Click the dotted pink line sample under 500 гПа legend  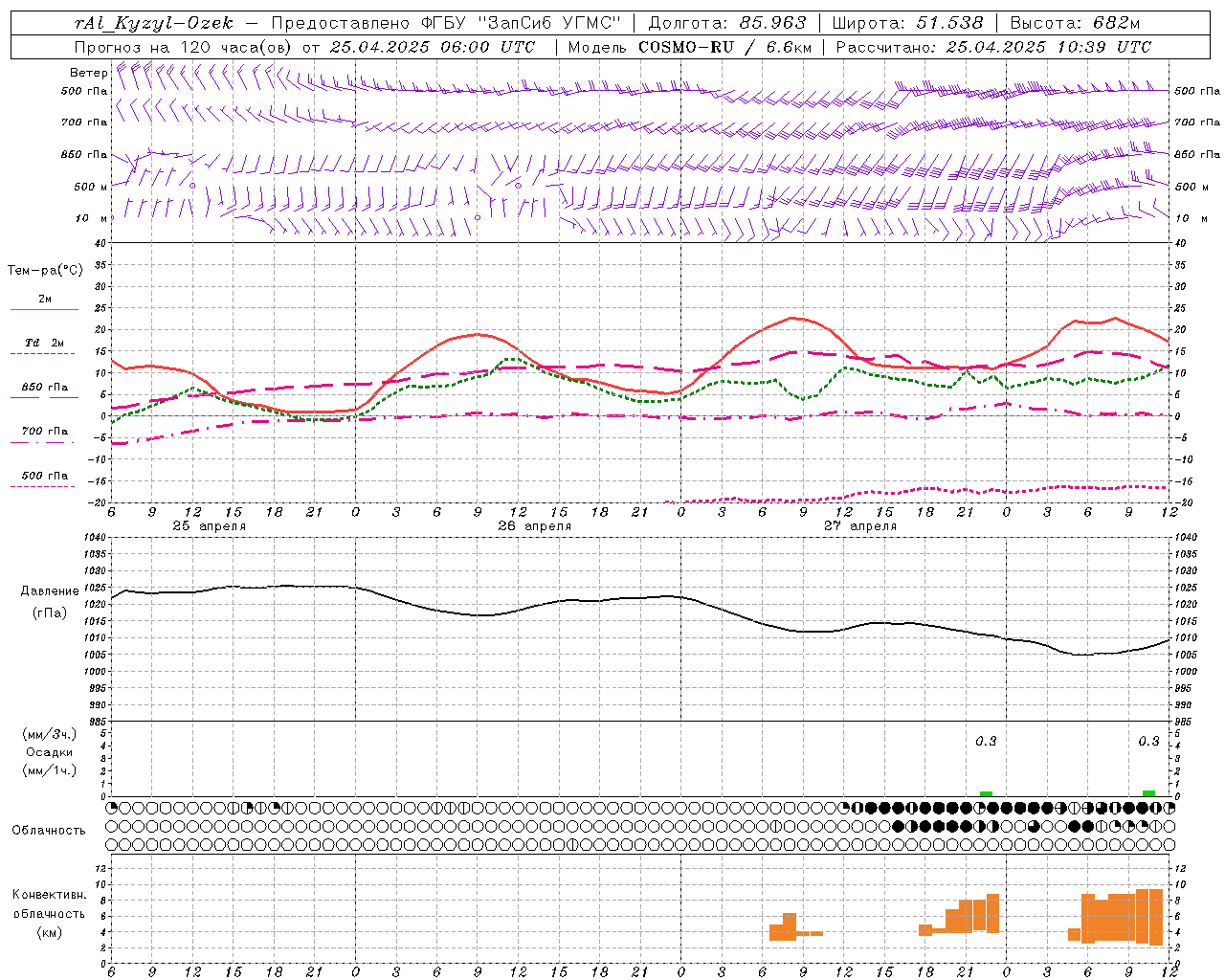(44, 487)
